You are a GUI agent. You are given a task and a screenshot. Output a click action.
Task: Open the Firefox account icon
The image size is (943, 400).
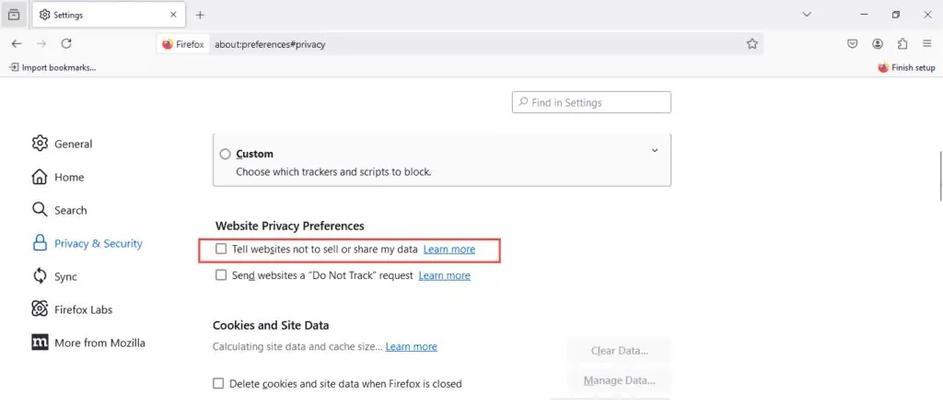tap(877, 43)
